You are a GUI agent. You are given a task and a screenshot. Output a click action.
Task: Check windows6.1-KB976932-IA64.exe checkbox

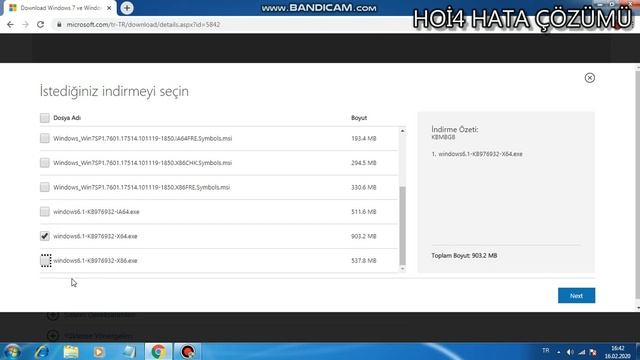44,211
